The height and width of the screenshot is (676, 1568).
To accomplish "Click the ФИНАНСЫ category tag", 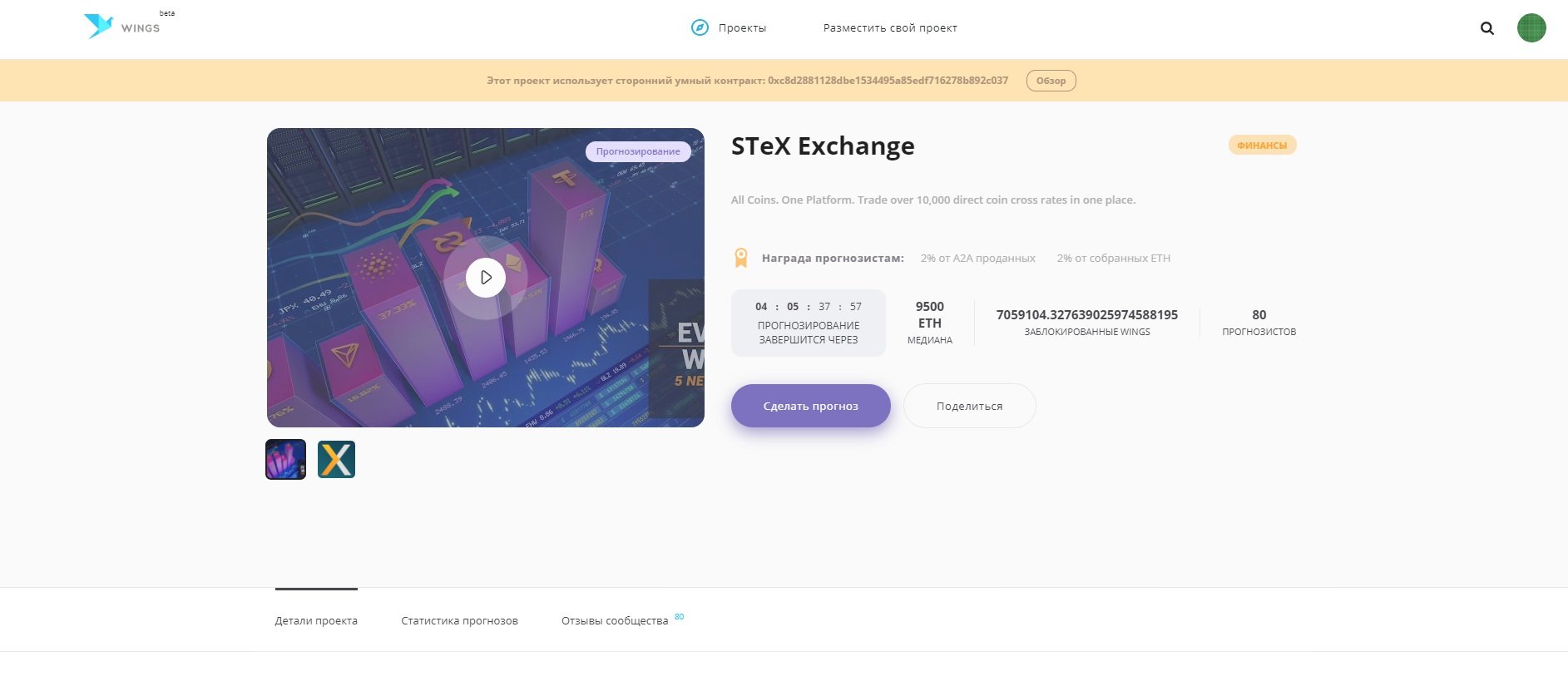I will 1262,145.
